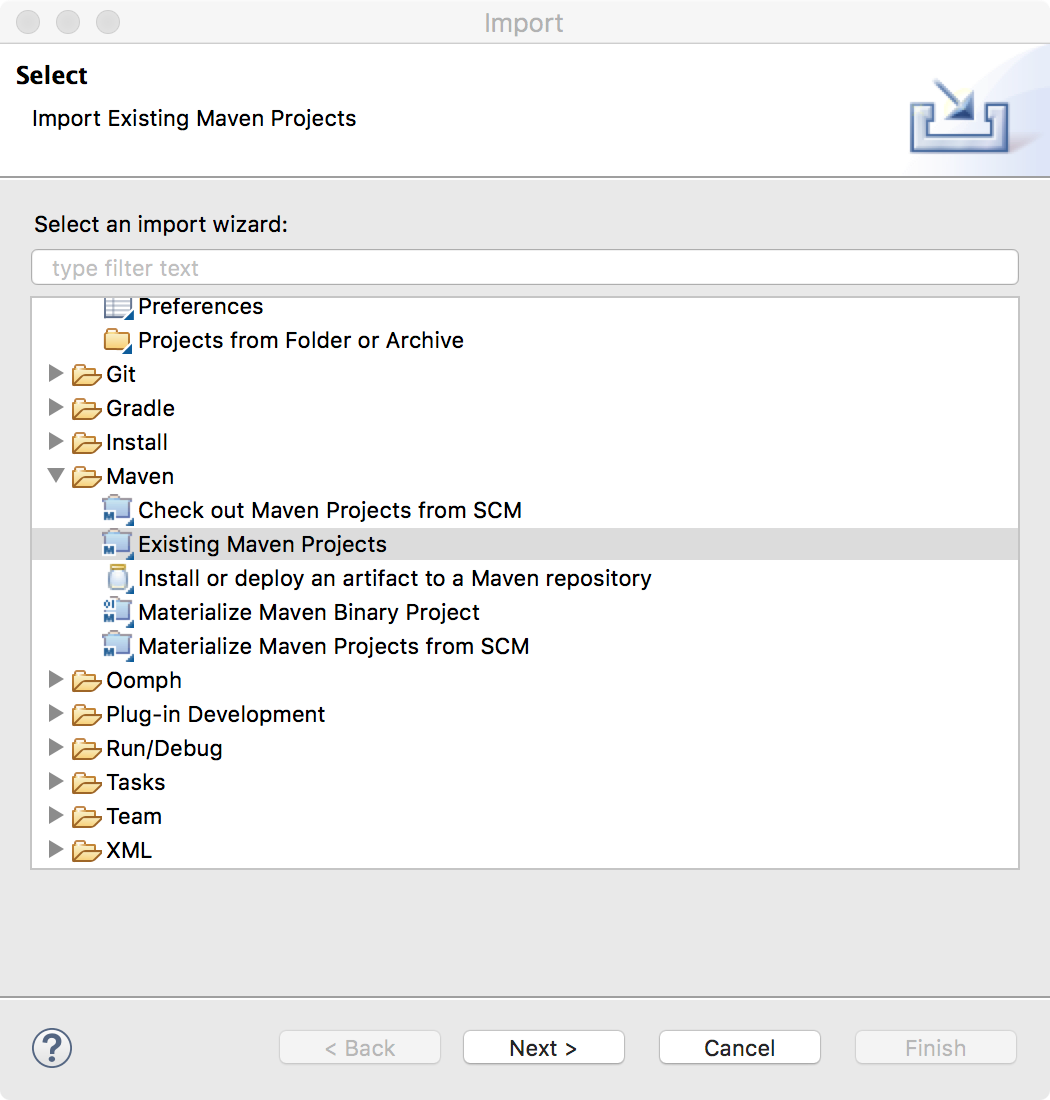Click the Preferences import icon
The image size is (1050, 1100).
coord(117,306)
